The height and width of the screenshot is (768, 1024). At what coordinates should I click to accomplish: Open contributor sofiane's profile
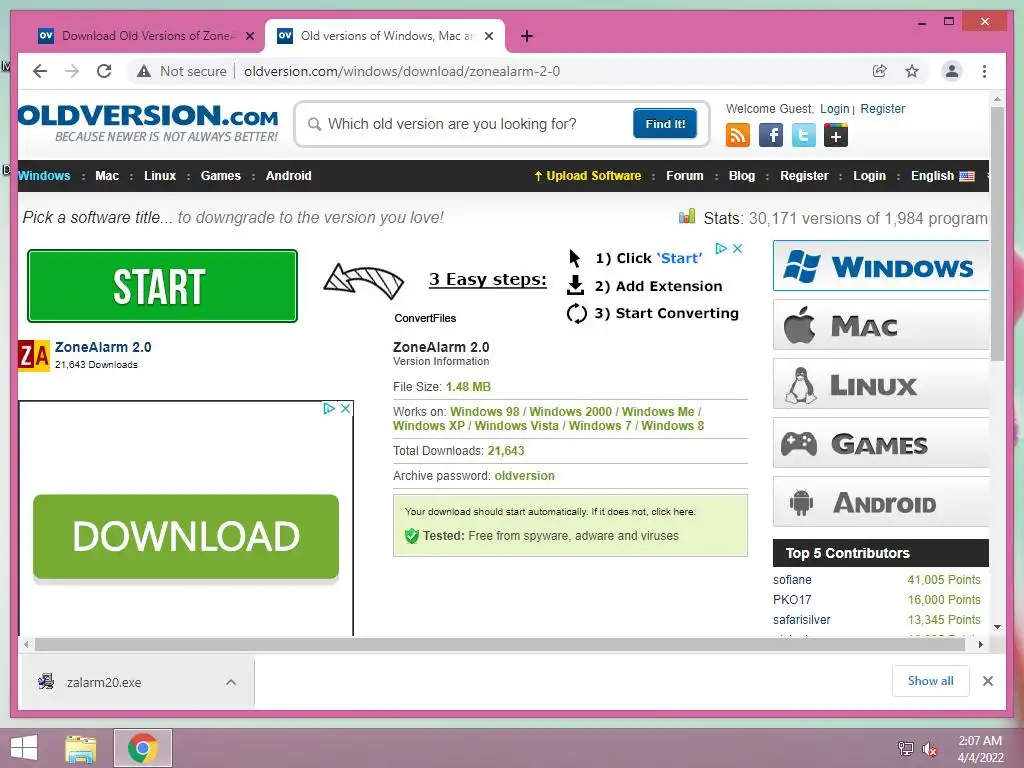[x=792, y=579]
